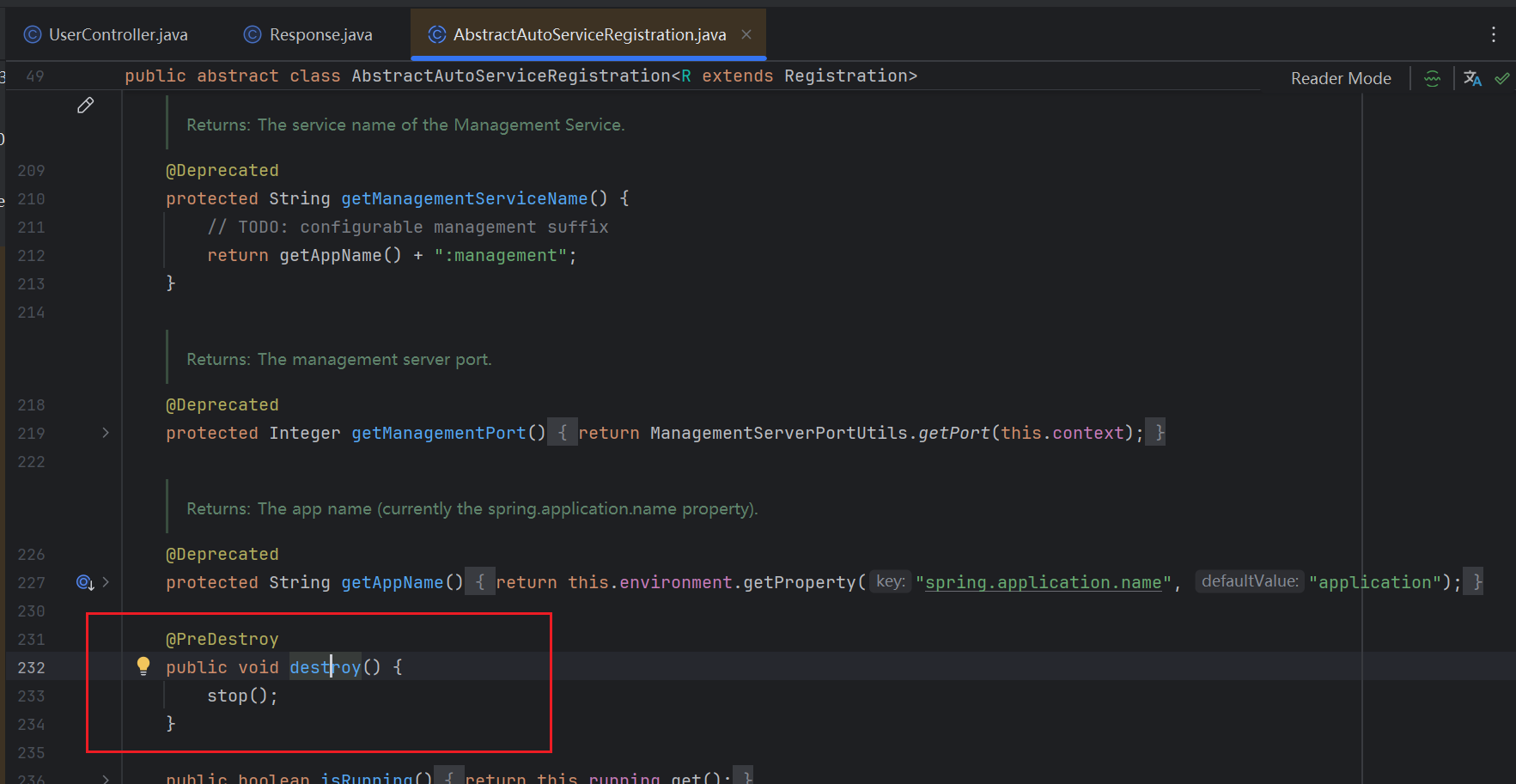The width and height of the screenshot is (1516, 784).
Task: Expand the folded getManagementPort method chevron
Action: pos(106,433)
